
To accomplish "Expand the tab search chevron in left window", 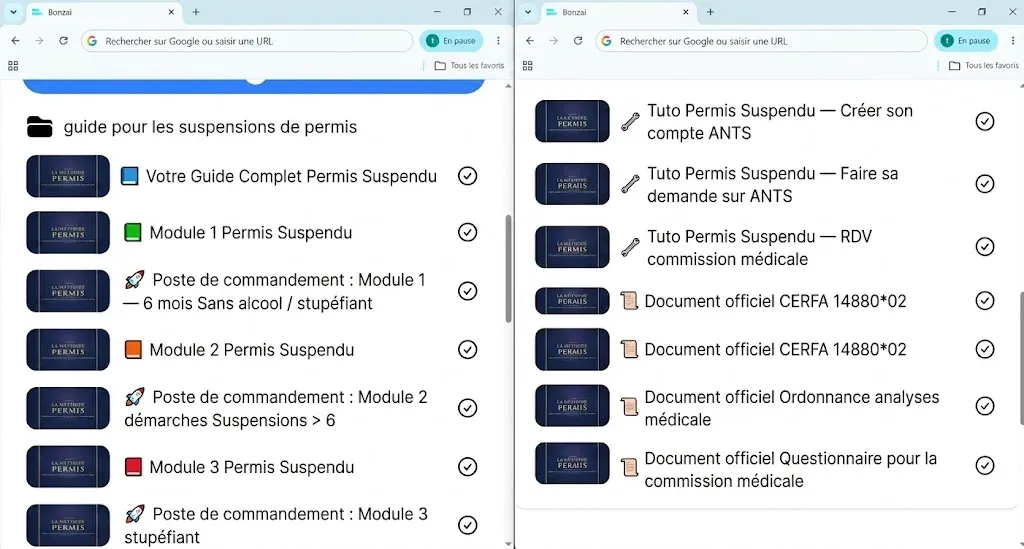I will tap(13, 12).
